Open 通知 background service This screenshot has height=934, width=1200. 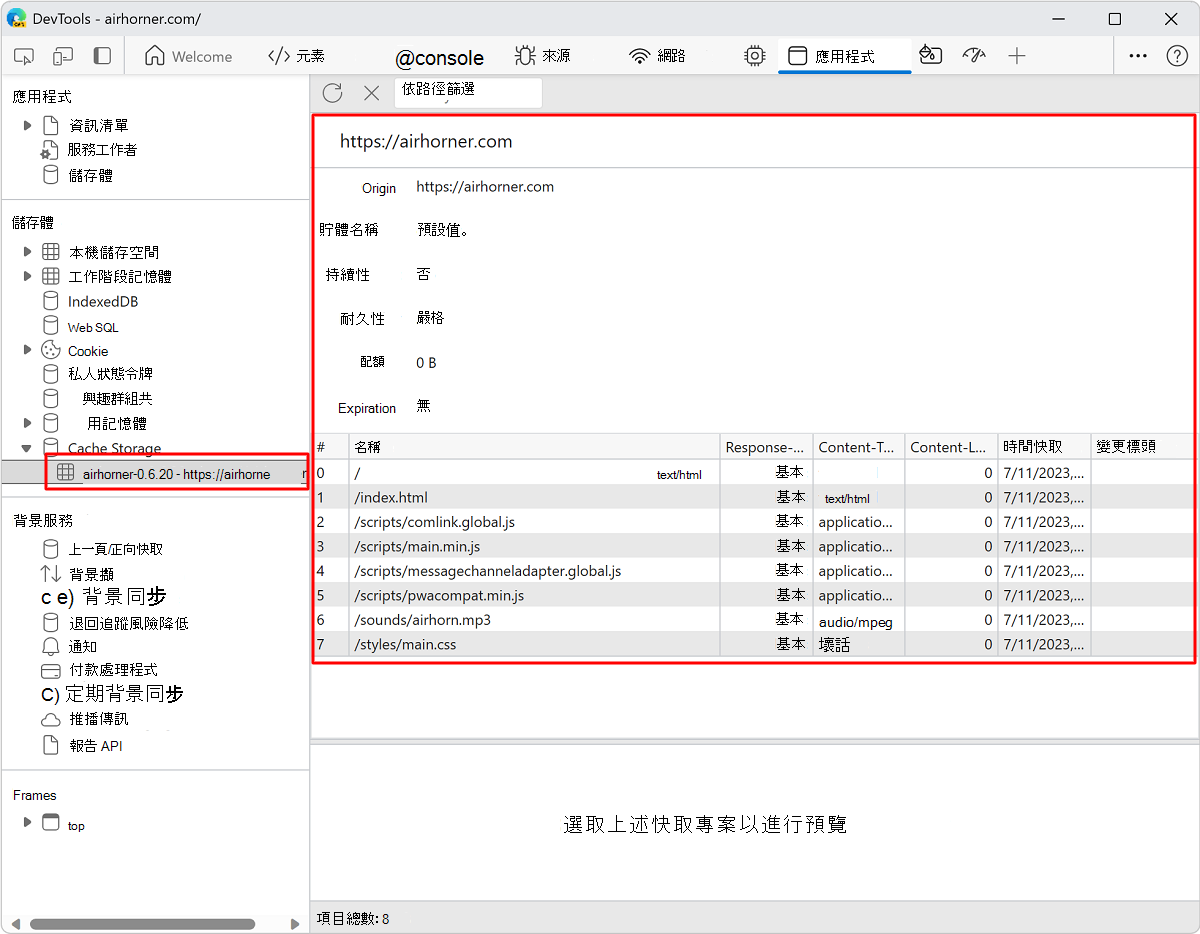[83, 647]
